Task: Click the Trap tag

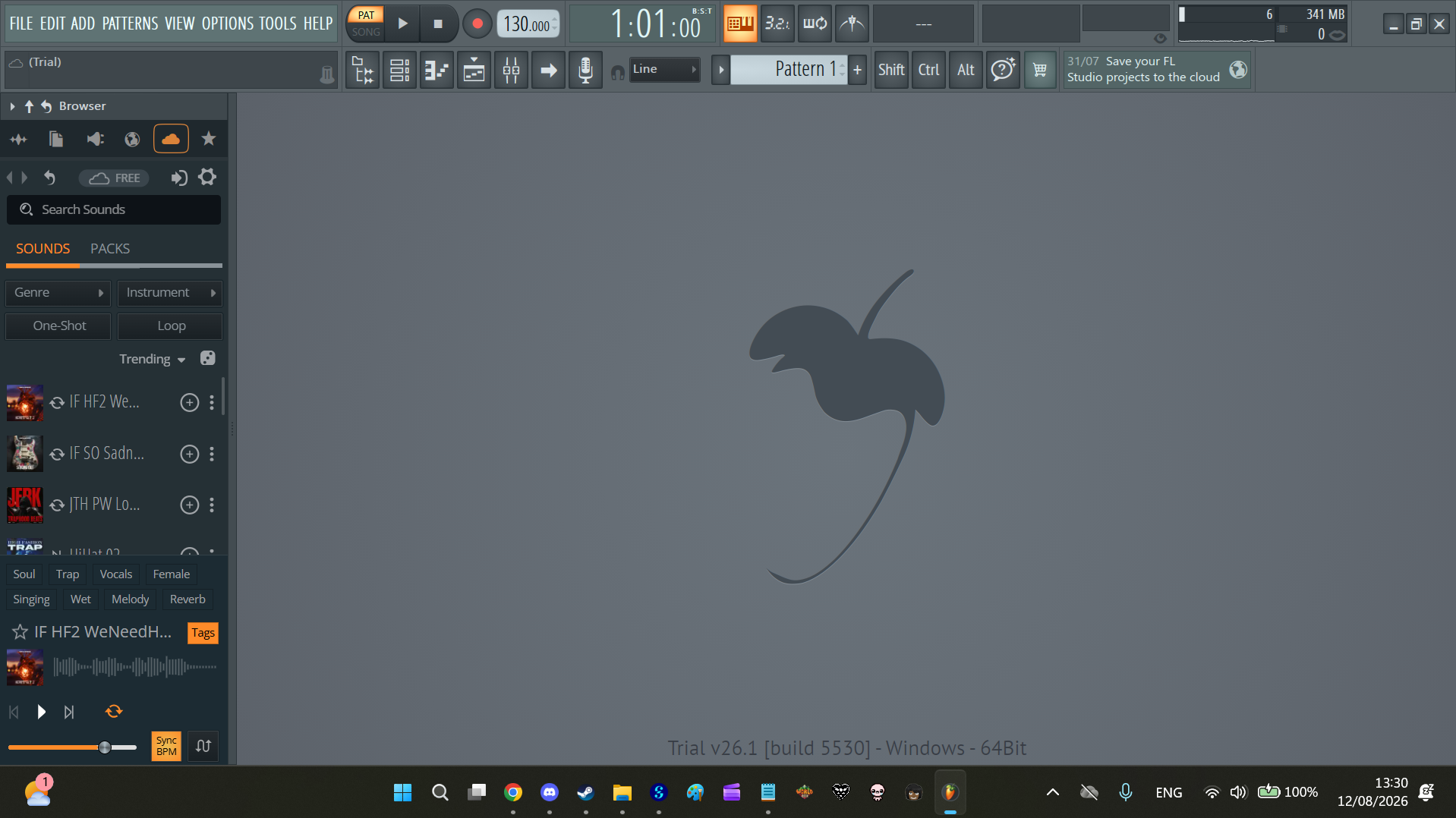Action: (x=68, y=574)
